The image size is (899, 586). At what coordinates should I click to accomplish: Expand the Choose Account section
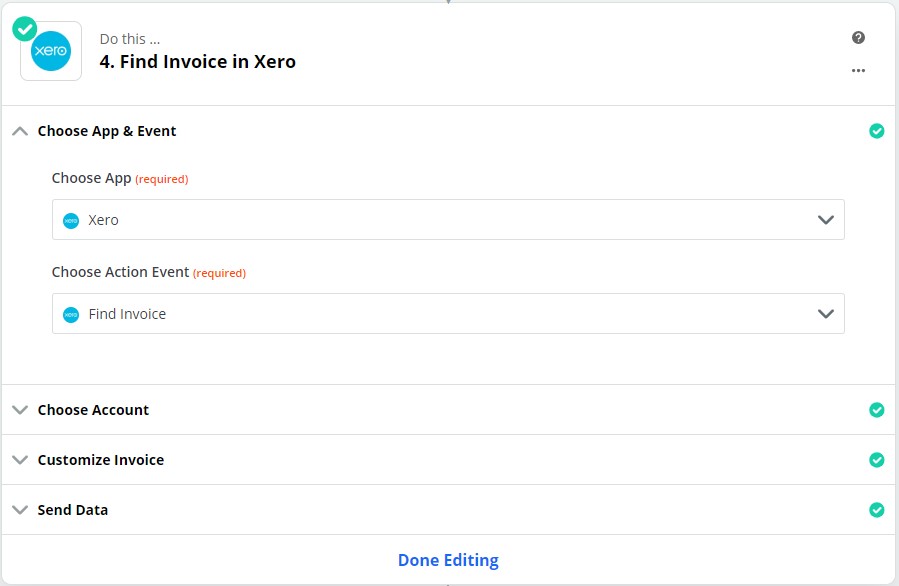(20, 410)
